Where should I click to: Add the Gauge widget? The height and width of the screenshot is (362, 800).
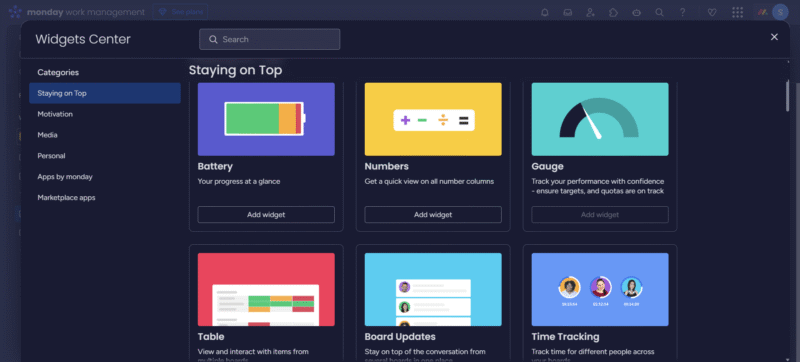pos(600,215)
